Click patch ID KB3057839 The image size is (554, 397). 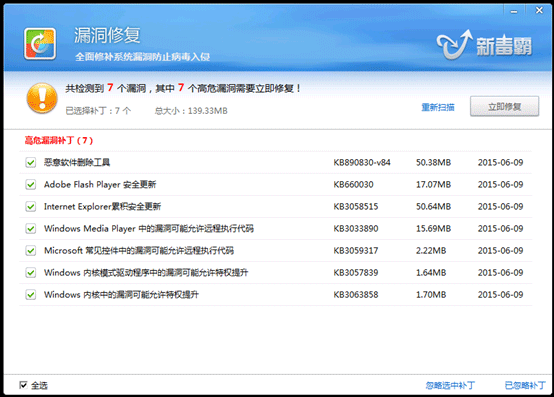(356, 273)
